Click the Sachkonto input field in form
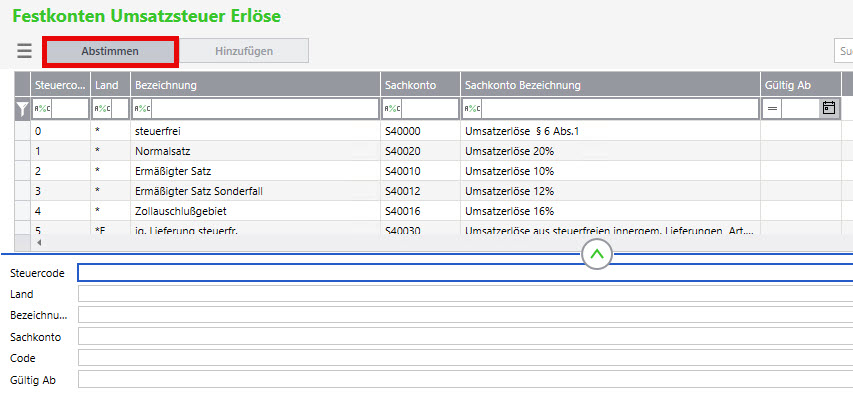This screenshot has width=853, height=409. [465, 337]
